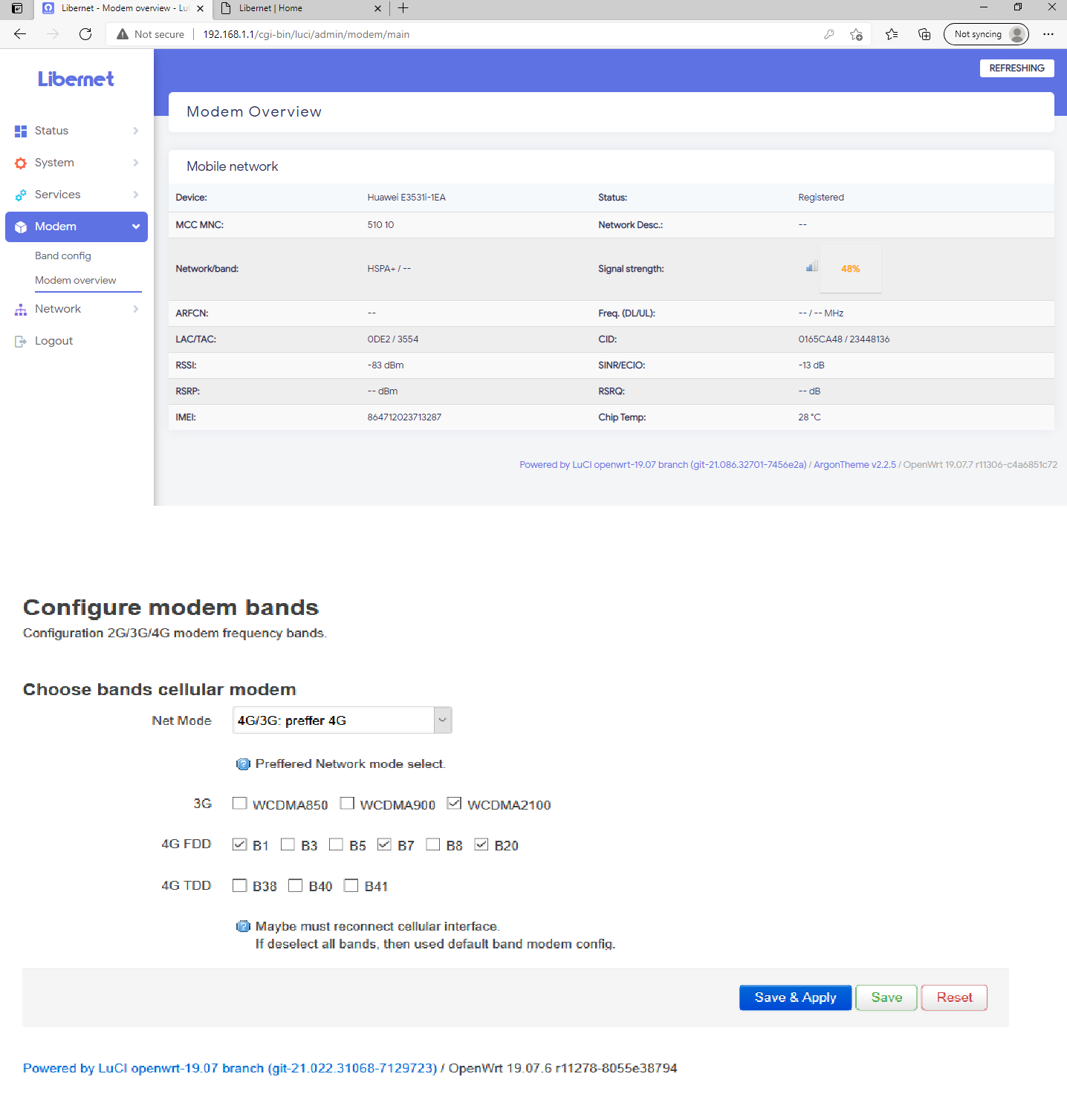Open browser settings ellipsis menu
This screenshot has height=1120, width=1067.
pyautogui.click(x=1048, y=34)
